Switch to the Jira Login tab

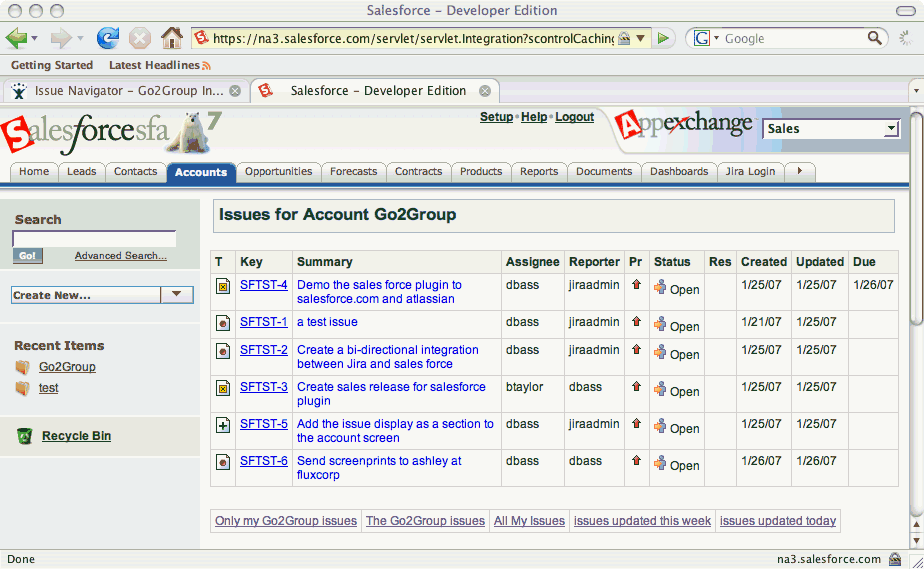749,171
